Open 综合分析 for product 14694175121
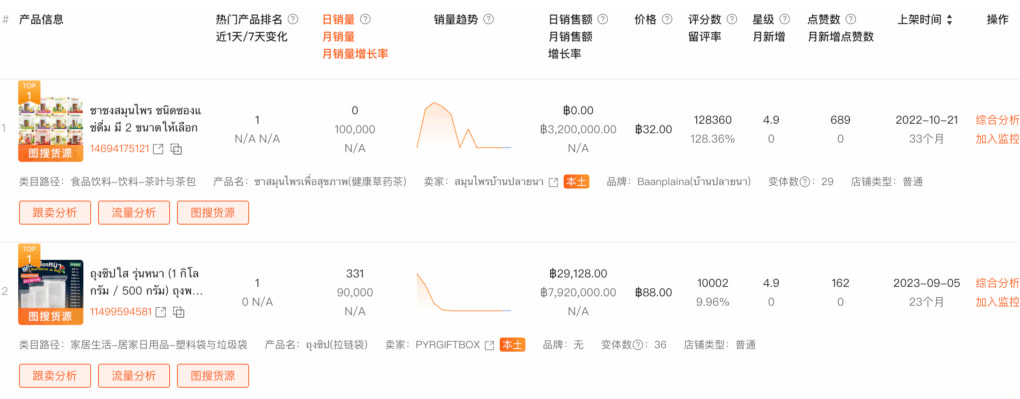 click(x=997, y=120)
